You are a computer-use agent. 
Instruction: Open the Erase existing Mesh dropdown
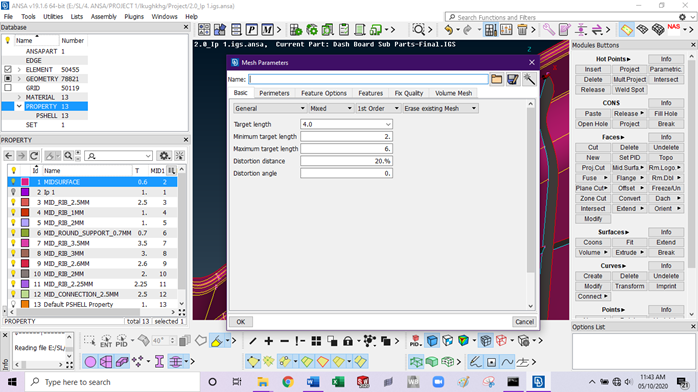pyautogui.click(x=440, y=108)
